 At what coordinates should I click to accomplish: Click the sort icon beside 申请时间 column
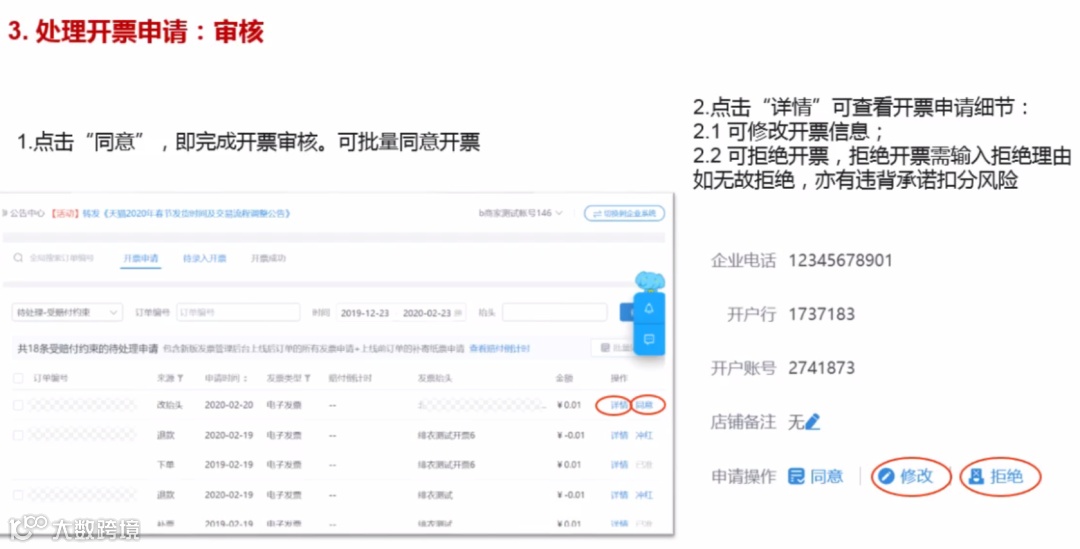pos(246,378)
